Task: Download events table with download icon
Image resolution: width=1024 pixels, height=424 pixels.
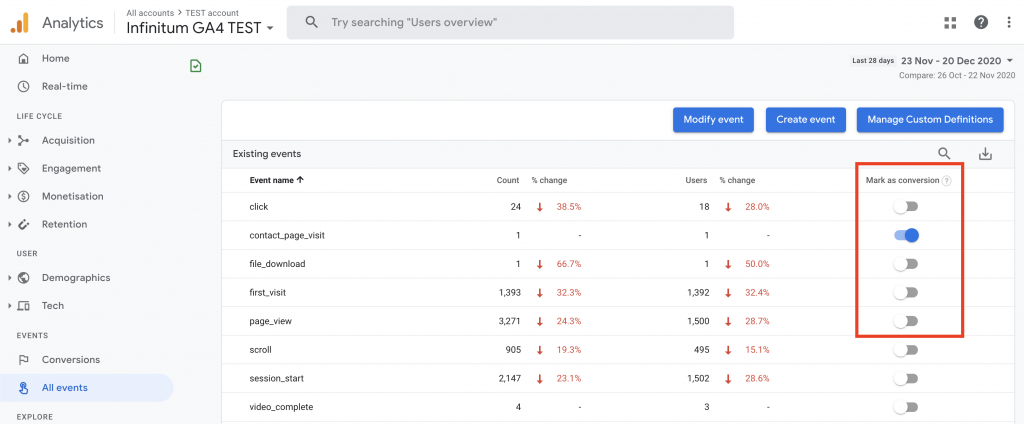Action: click(985, 154)
